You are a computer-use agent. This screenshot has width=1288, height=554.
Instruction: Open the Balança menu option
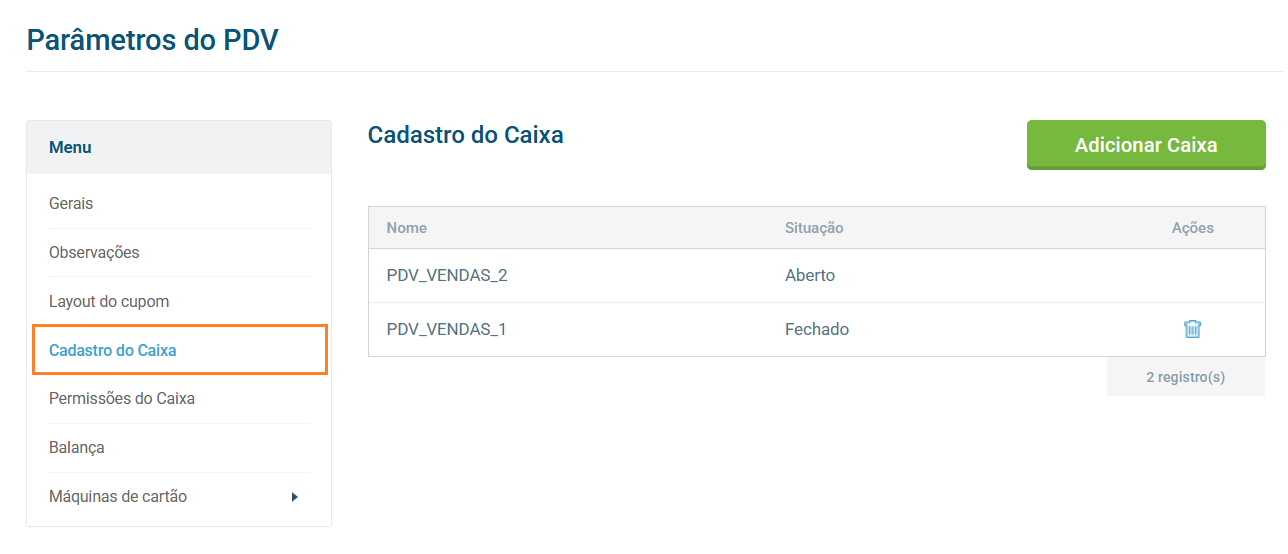[x=77, y=447]
